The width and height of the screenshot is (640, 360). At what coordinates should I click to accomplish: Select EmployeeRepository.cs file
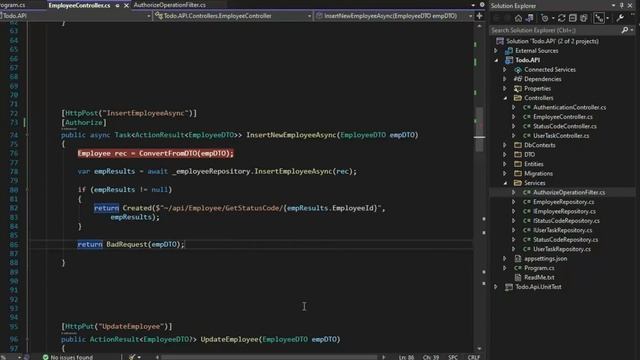point(563,202)
